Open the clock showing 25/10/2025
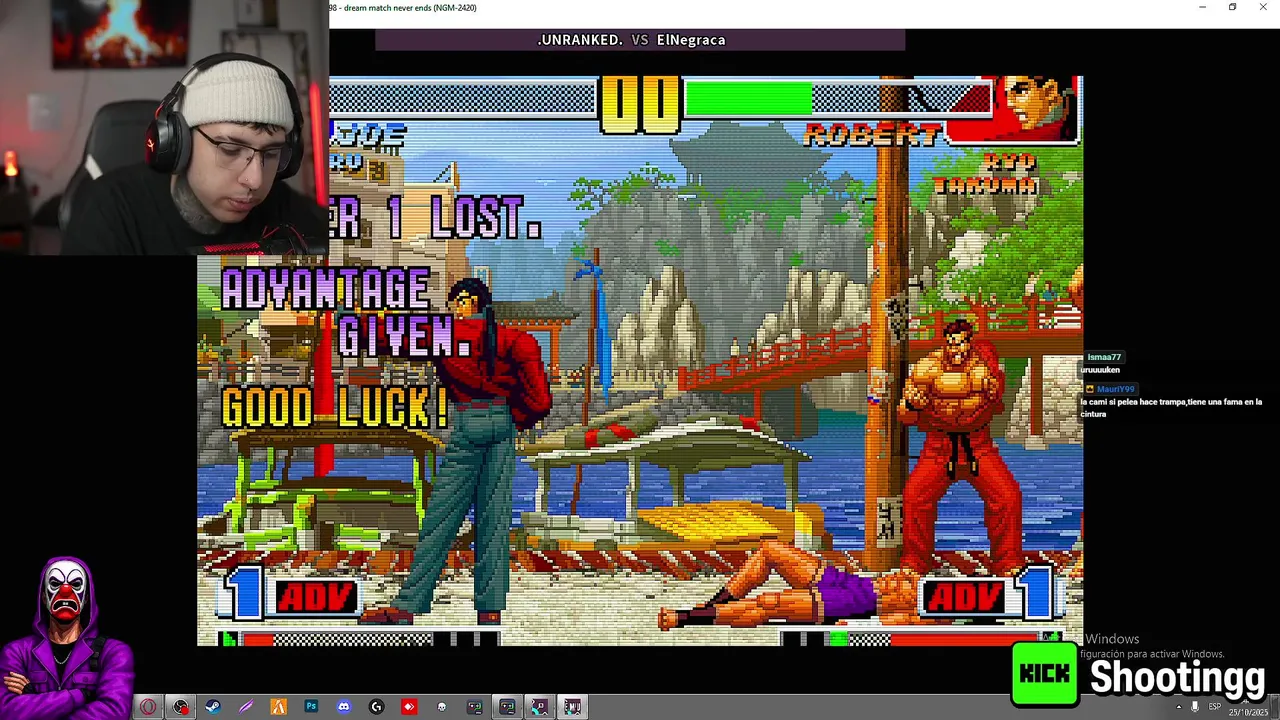 tap(1247, 711)
